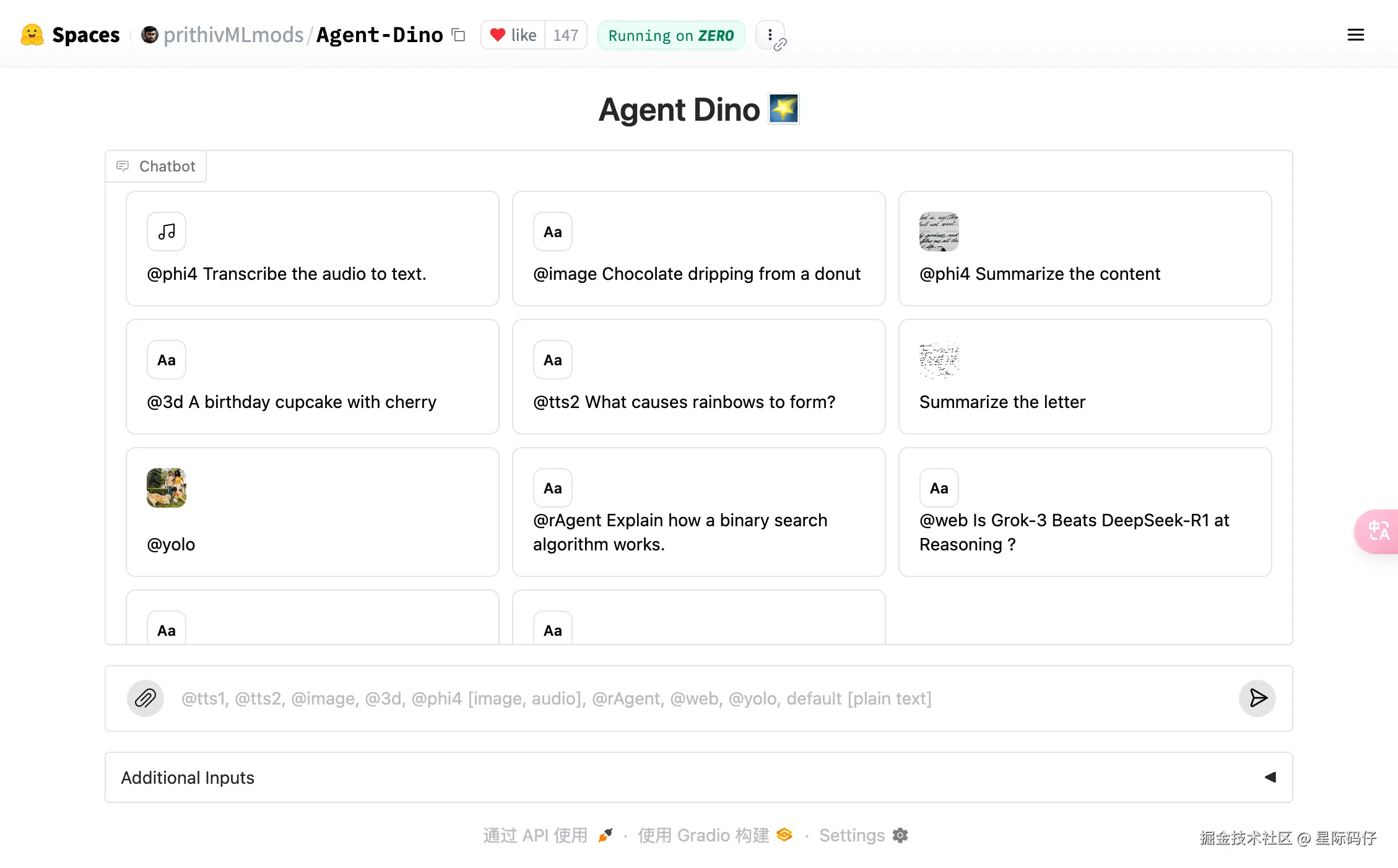Click the Hugging Face logo

tap(32, 35)
